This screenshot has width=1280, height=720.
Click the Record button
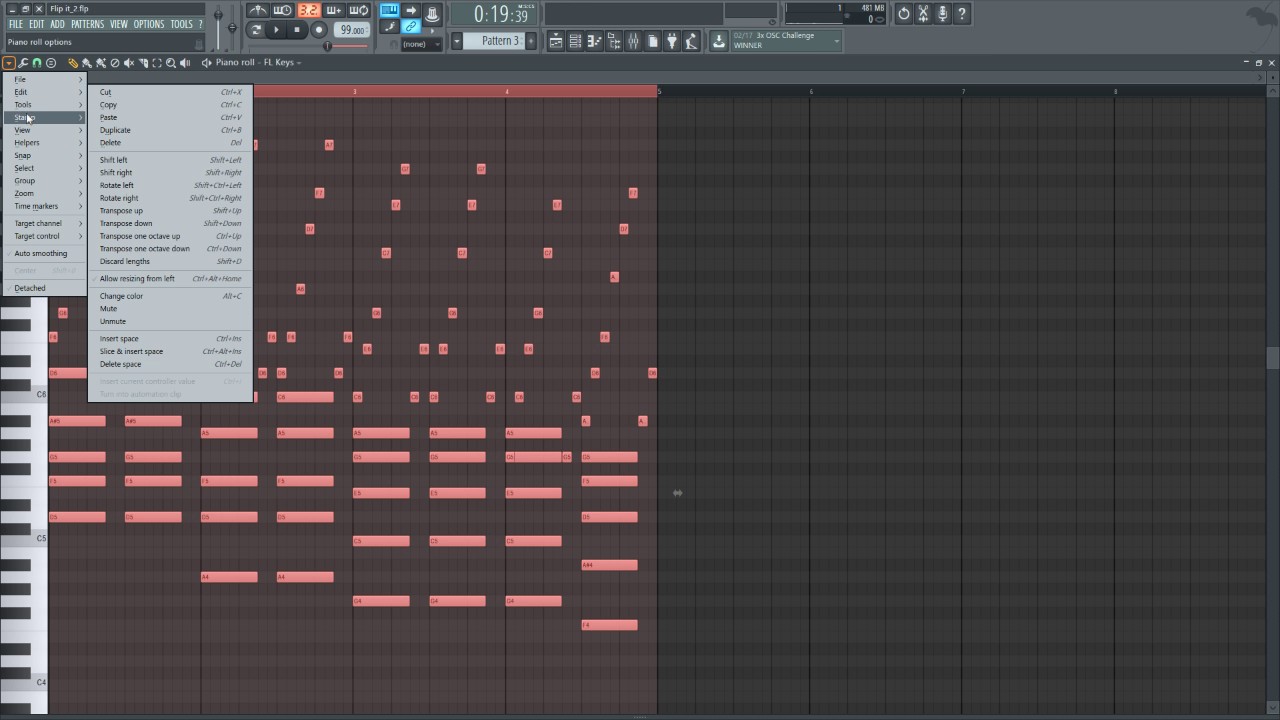[x=319, y=30]
